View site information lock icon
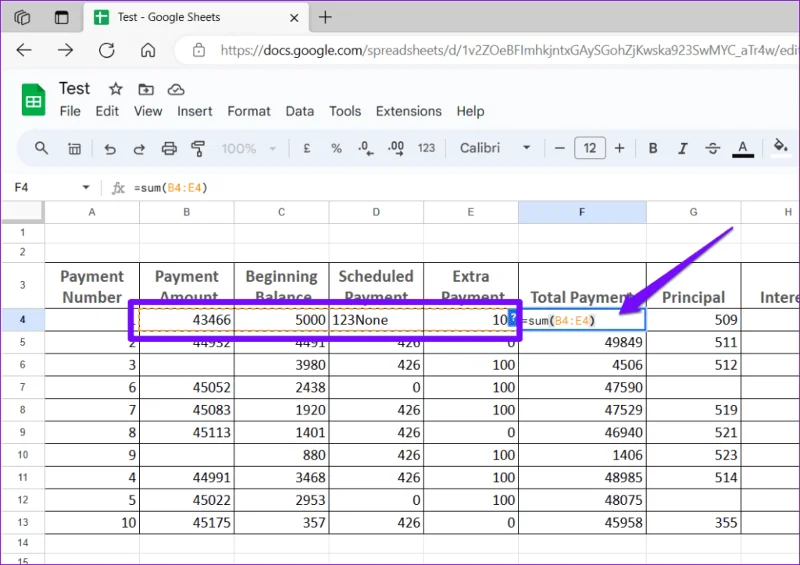This screenshot has height=565, width=800. click(198, 50)
